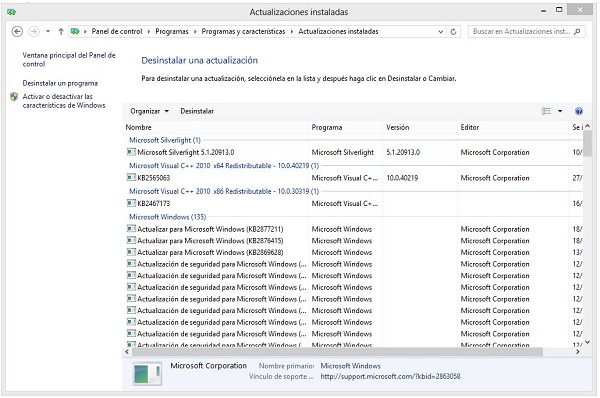Image resolution: width=600 pixels, height=398 pixels.
Task: Click the vertical scrollbar thumb
Action: (x=587, y=143)
